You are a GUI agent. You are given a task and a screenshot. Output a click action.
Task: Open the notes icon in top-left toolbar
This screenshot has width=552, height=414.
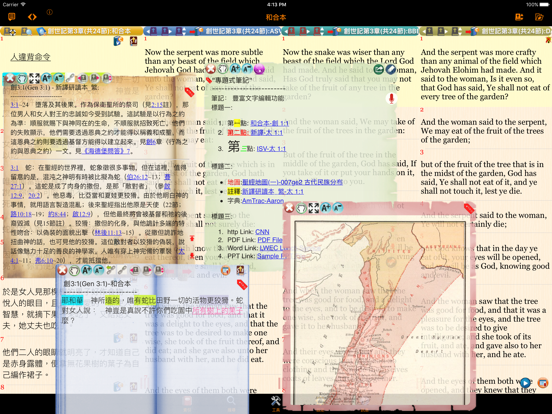pos(12,17)
